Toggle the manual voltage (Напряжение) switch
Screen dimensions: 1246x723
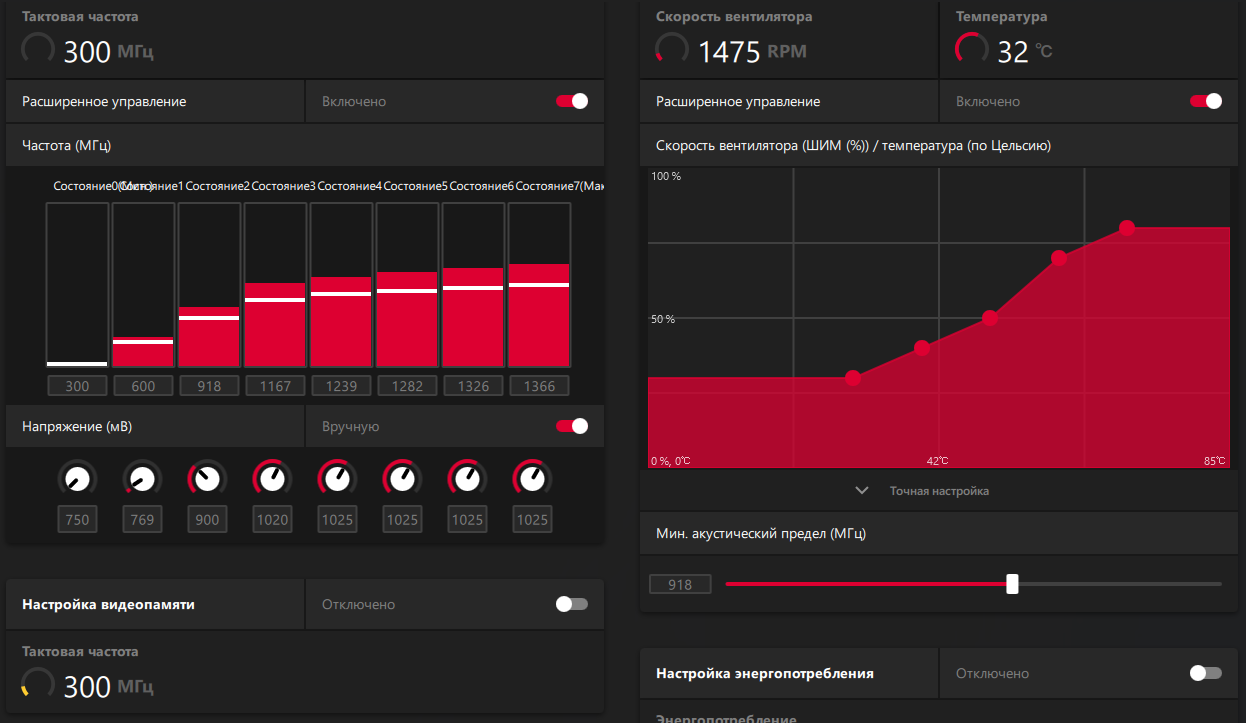click(x=572, y=426)
